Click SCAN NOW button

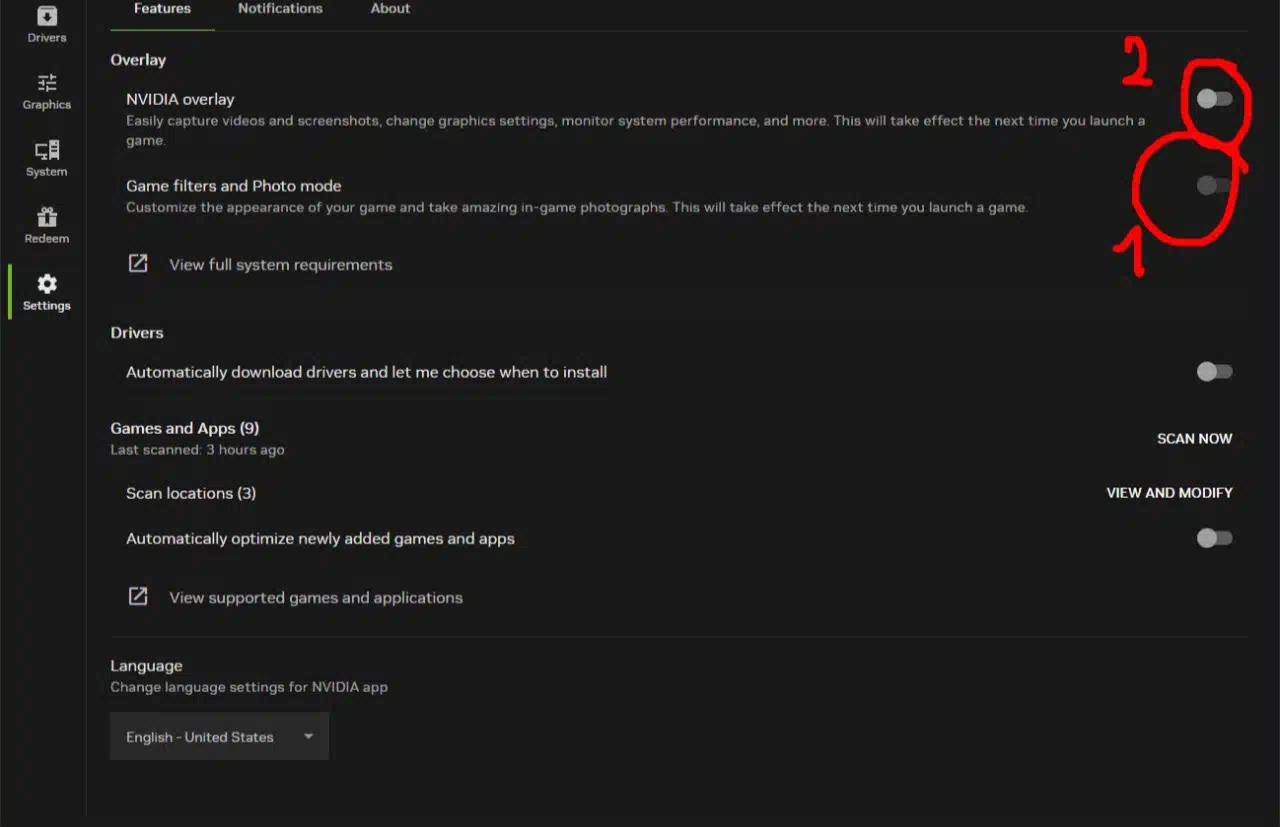coord(1194,438)
